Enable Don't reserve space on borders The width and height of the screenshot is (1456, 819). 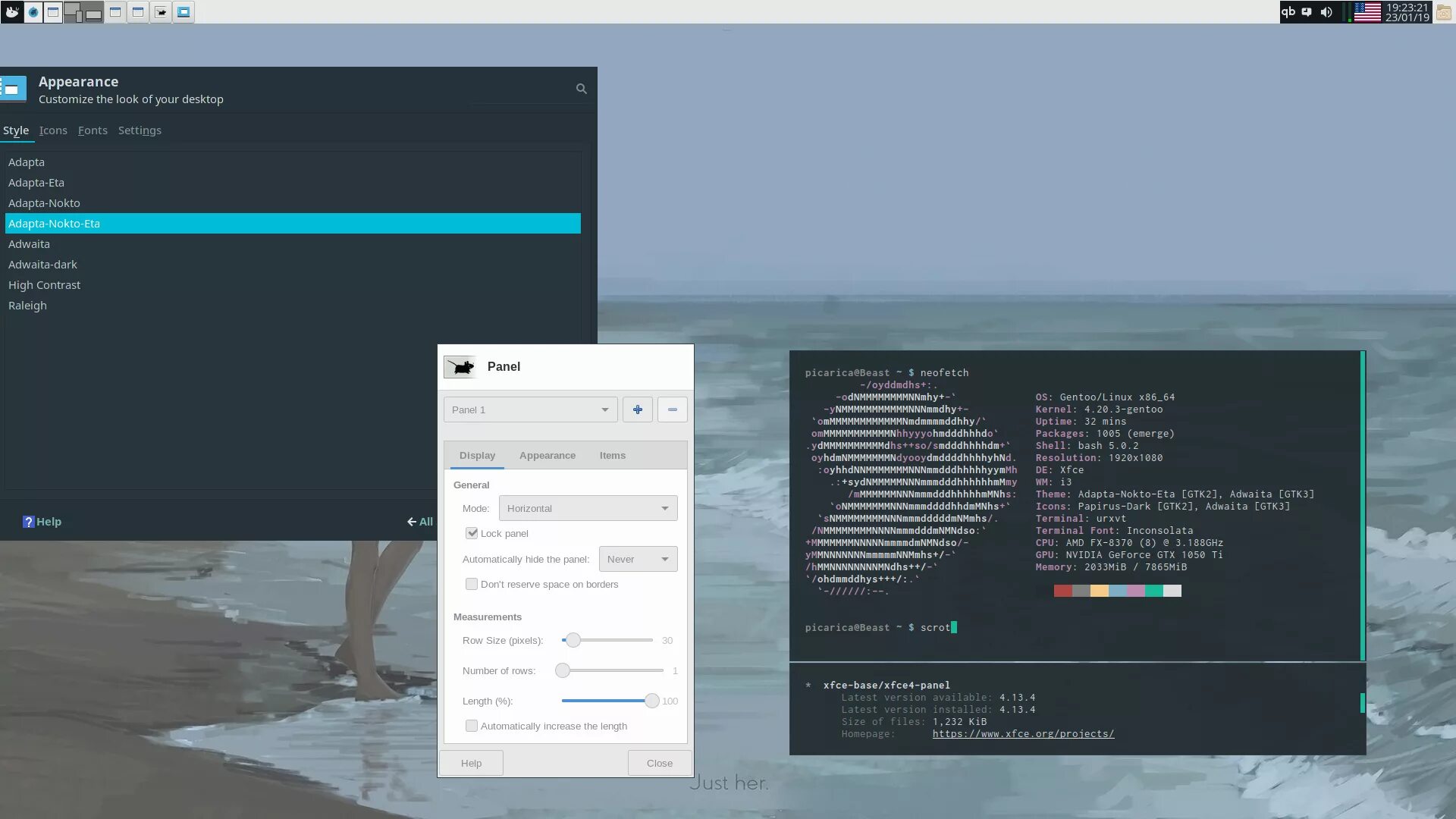click(471, 584)
